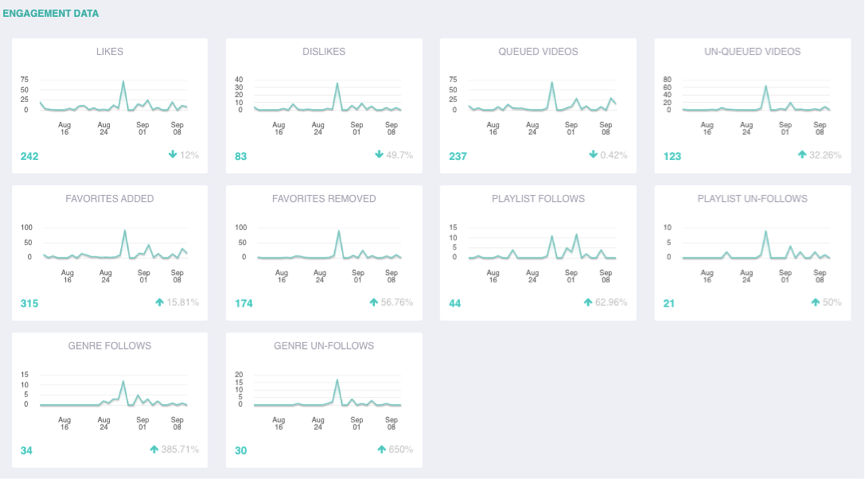
Task: Click the 32.26% change value
Action: pyautogui.click(x=825, y=155)
